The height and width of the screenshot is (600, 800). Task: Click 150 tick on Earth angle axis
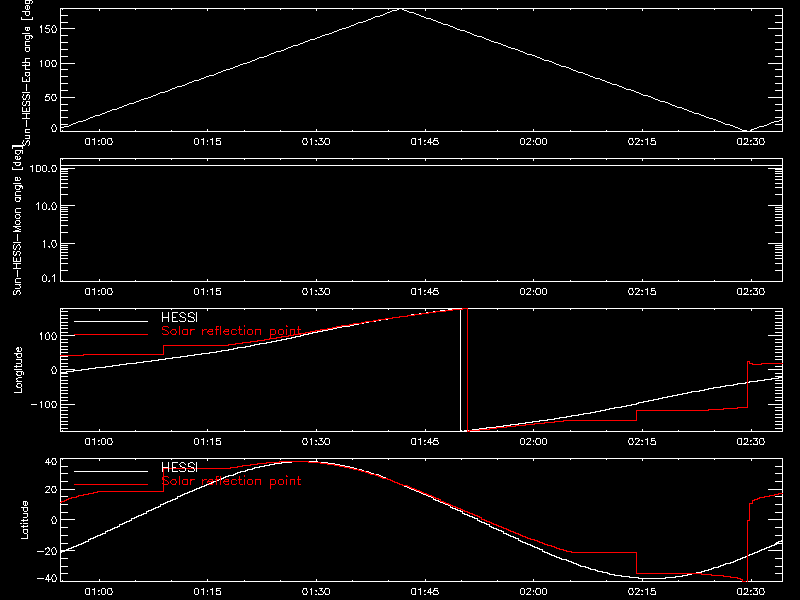[x=47, y=29]
